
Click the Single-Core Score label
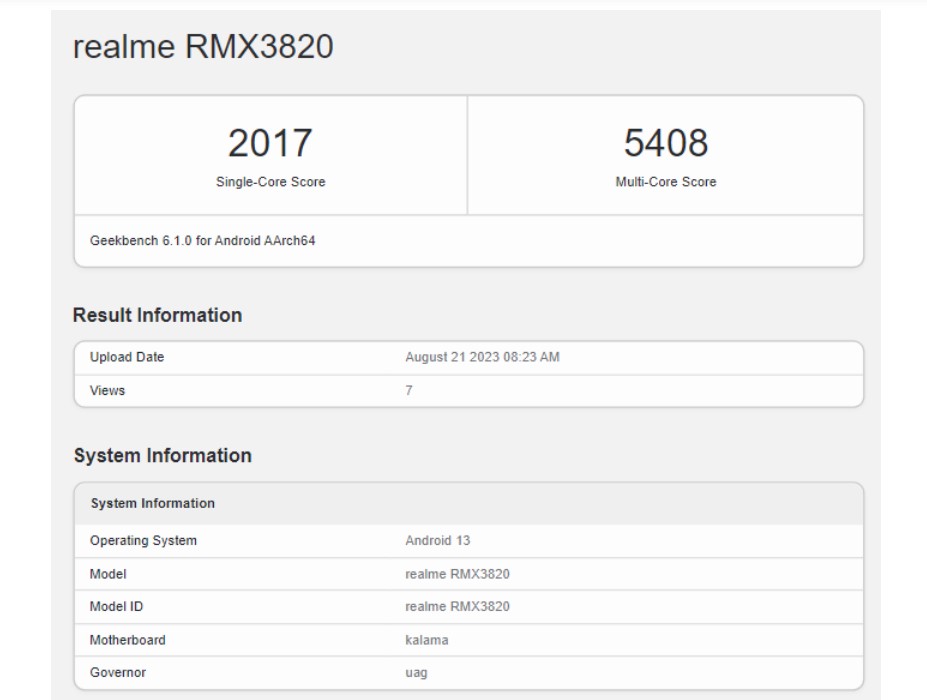click(x=271, y=182)
